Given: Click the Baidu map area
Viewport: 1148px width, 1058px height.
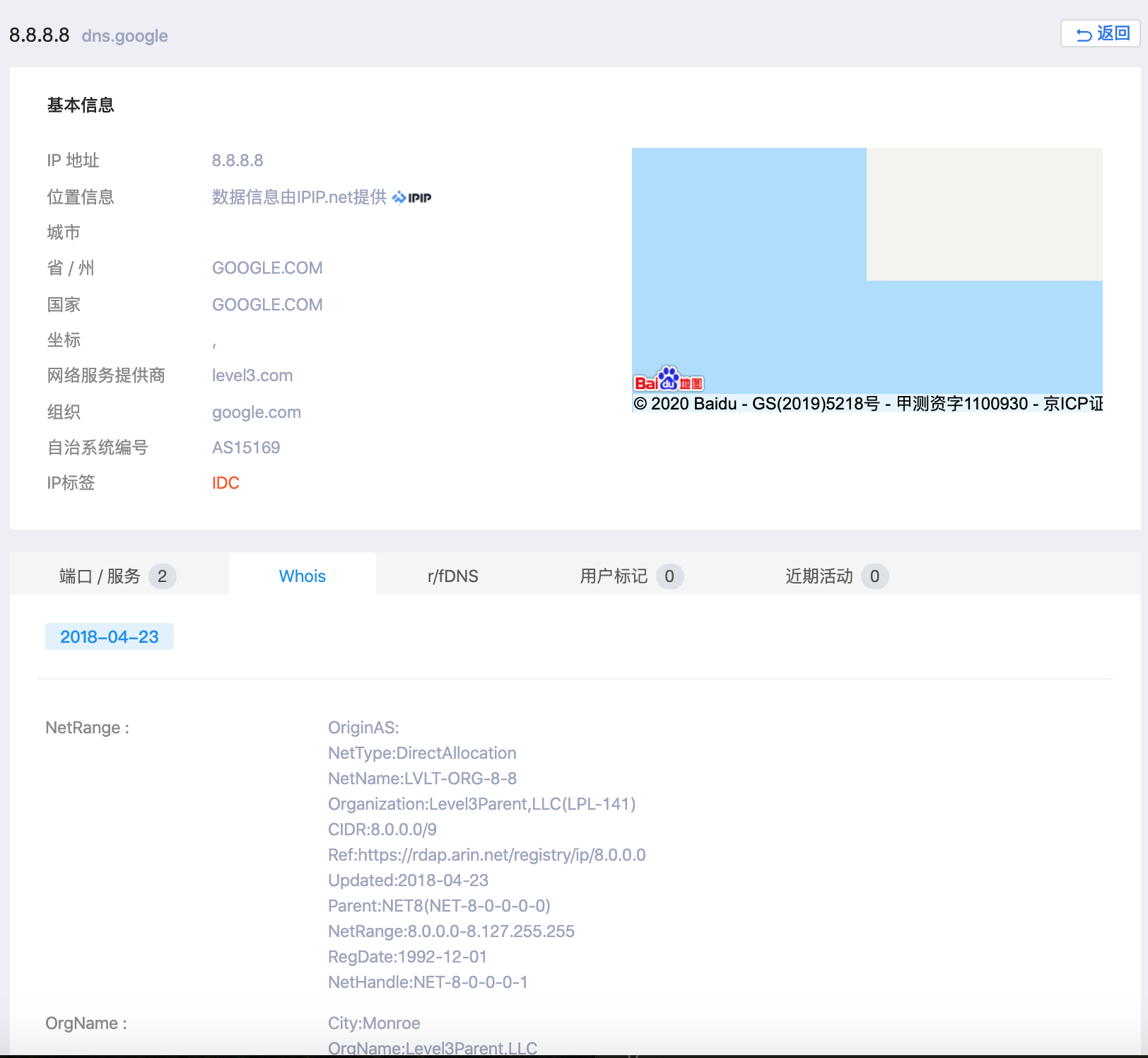Looking at the screenshot, I should point(867,280).
